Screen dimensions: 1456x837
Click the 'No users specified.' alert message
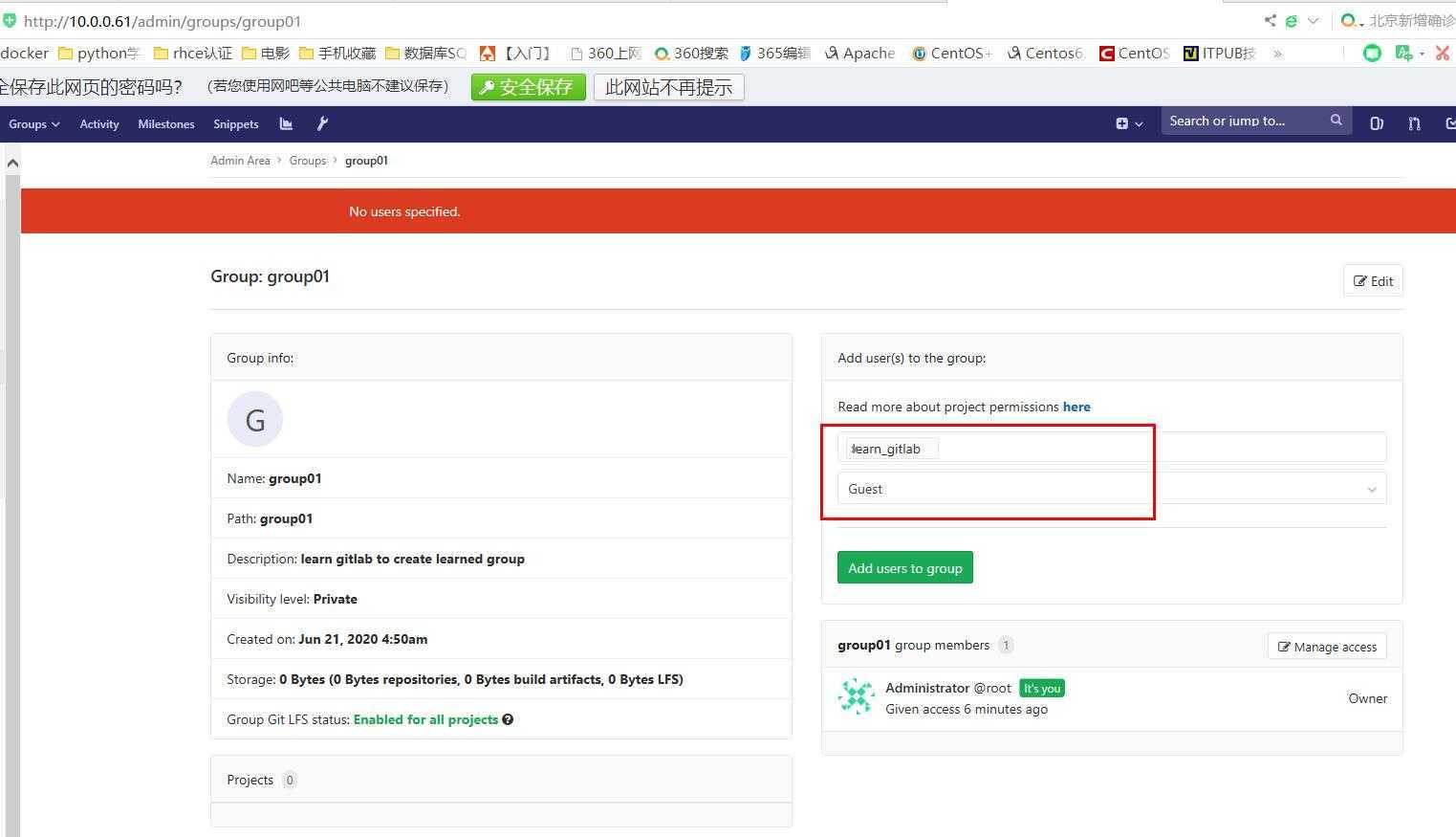[x=404, y=211]
